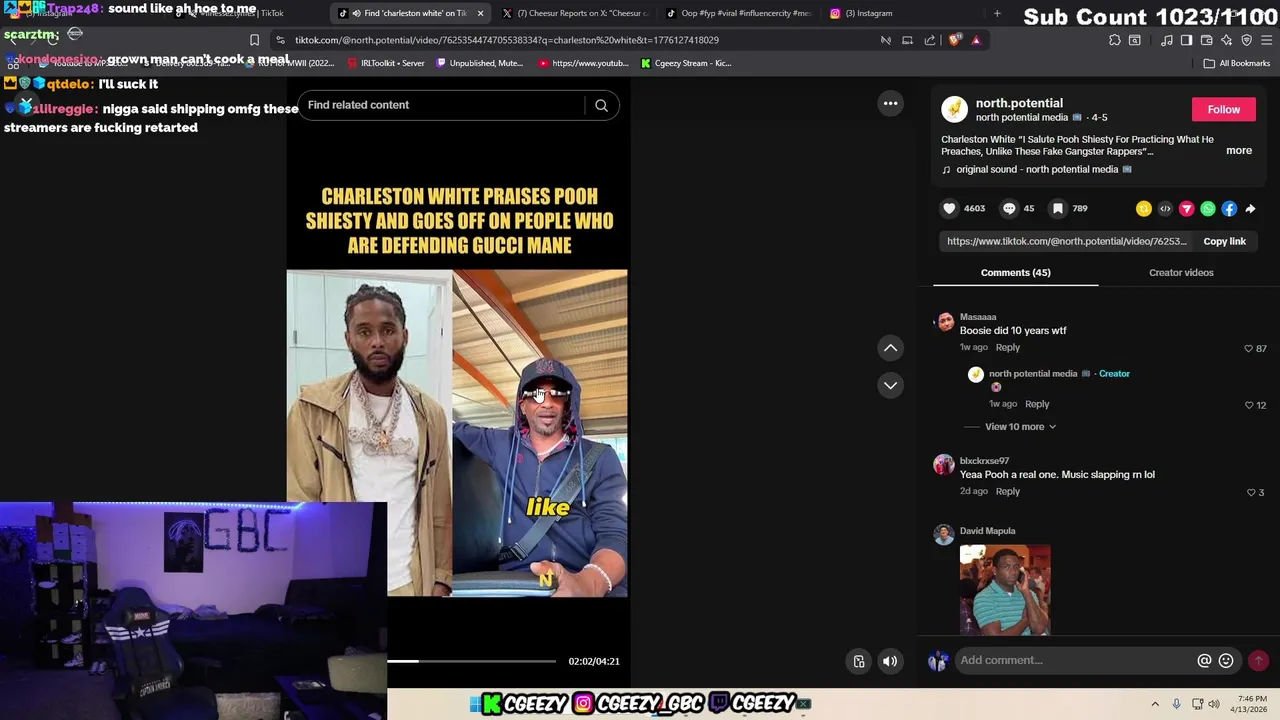Mute the TikTok video volume
The width and height of the screenshot is (1280, 720).
pyautogui.click(x=890, y=661)
